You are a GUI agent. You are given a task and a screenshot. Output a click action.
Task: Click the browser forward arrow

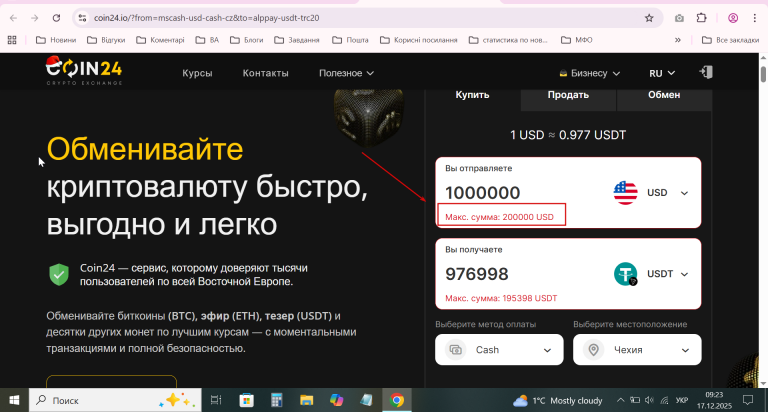click(34, 18)
